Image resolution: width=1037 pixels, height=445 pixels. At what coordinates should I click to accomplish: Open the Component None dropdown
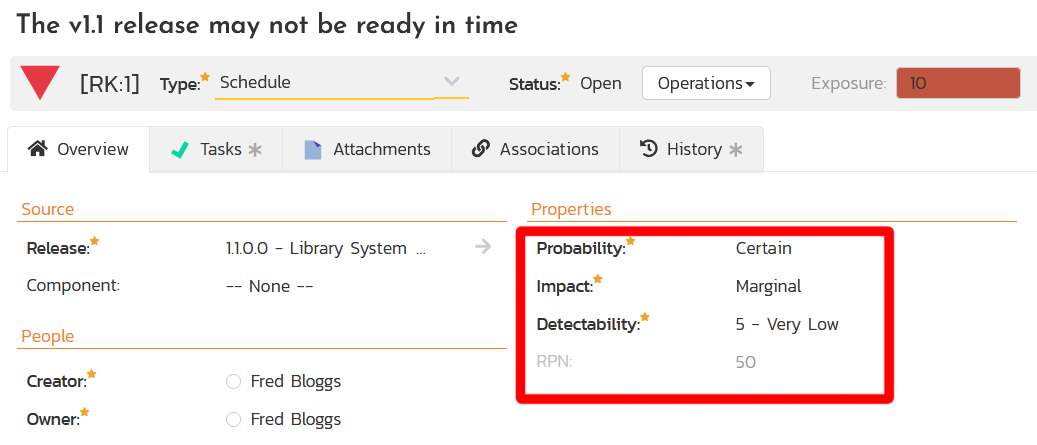[x=270, y=286]
